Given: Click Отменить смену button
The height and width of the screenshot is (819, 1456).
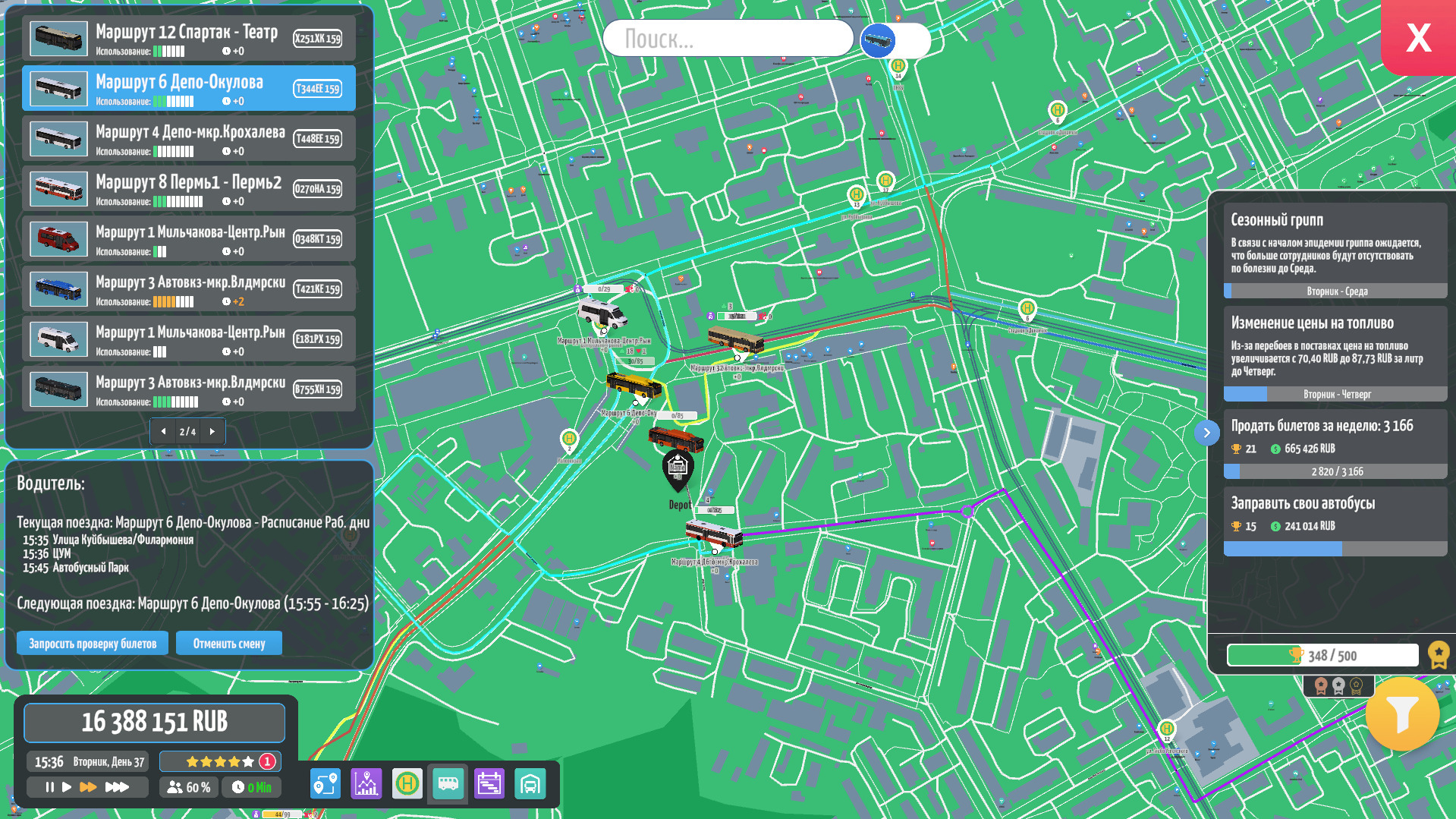Looking at the screenshot, I should point(229,644).
